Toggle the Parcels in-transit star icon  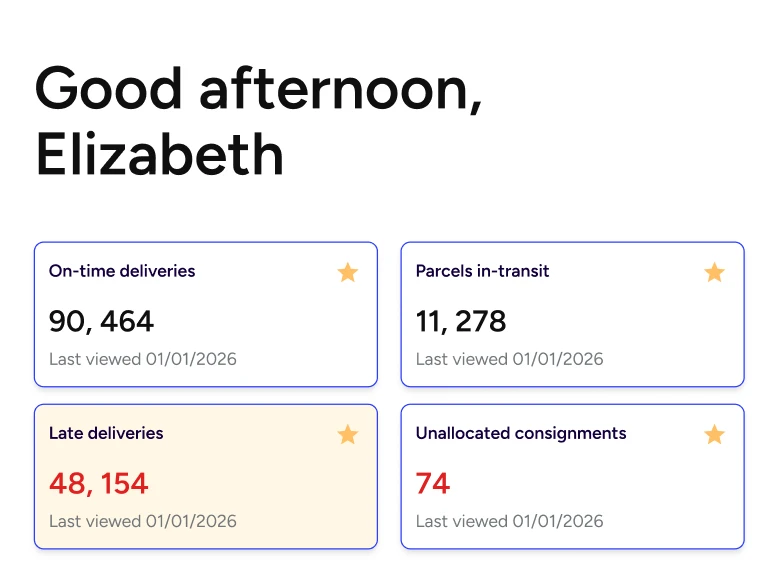(x=714, y=272)
